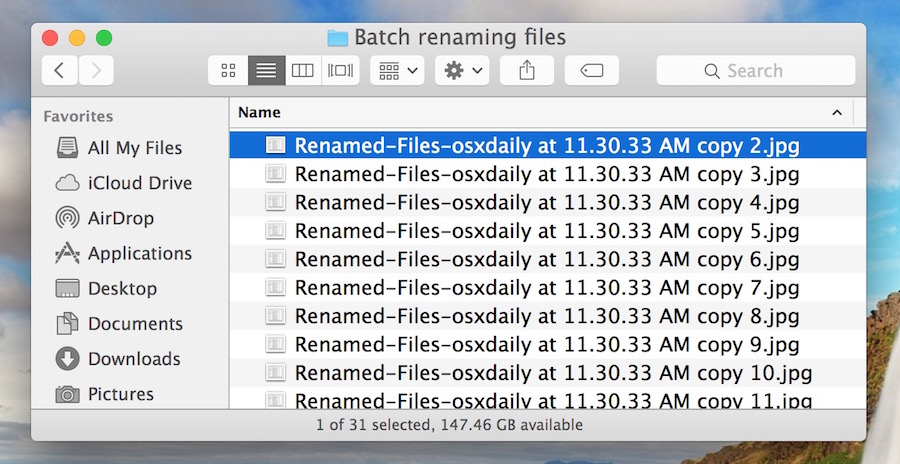Select the file ending copy 10.jpg

(548, 373)
